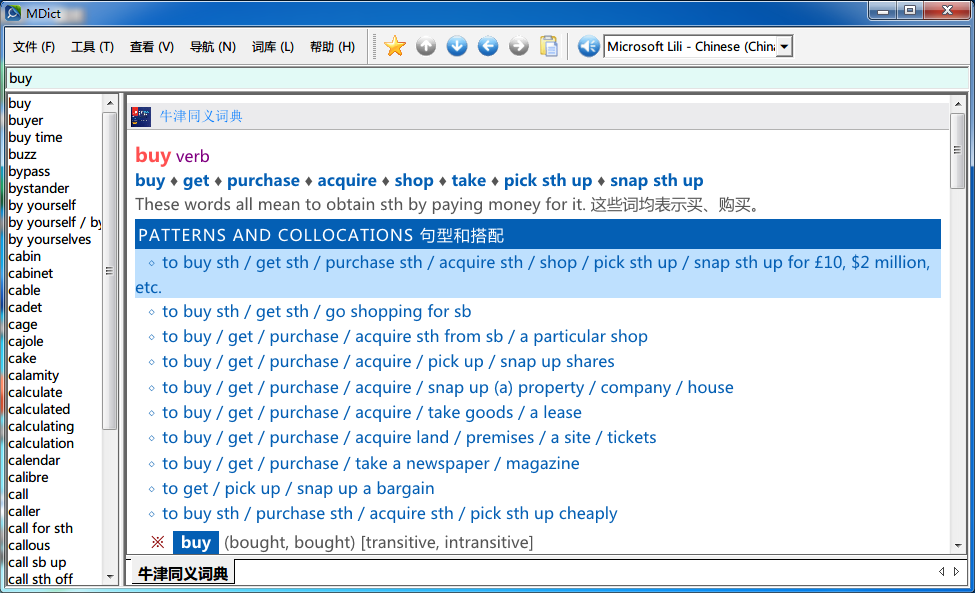This screenshot has width=975, height=593.
Task: Click the blue 'buy' entry label
Action: (x=196, y=542)
